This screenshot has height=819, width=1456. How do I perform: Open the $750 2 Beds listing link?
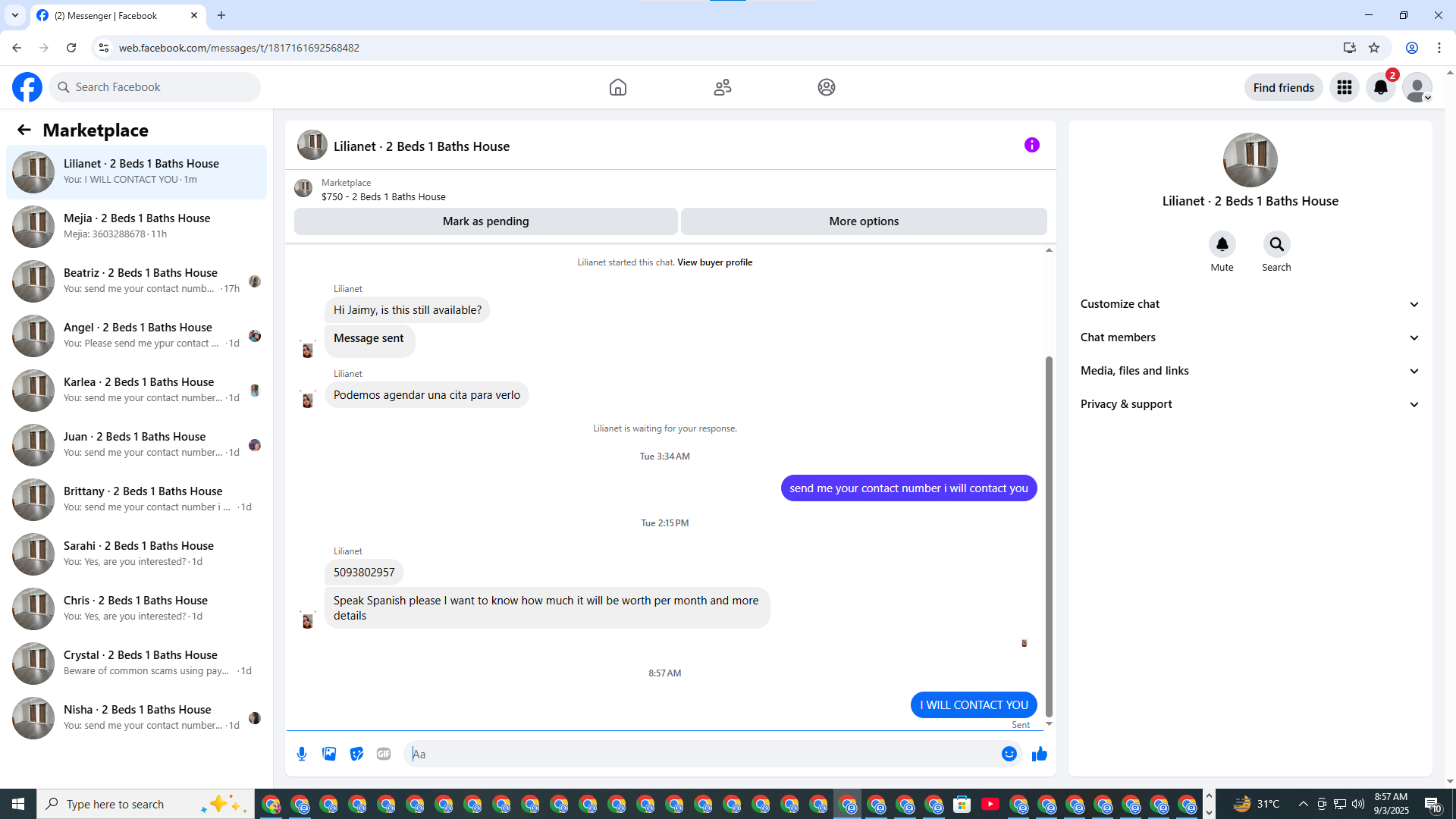383,196
